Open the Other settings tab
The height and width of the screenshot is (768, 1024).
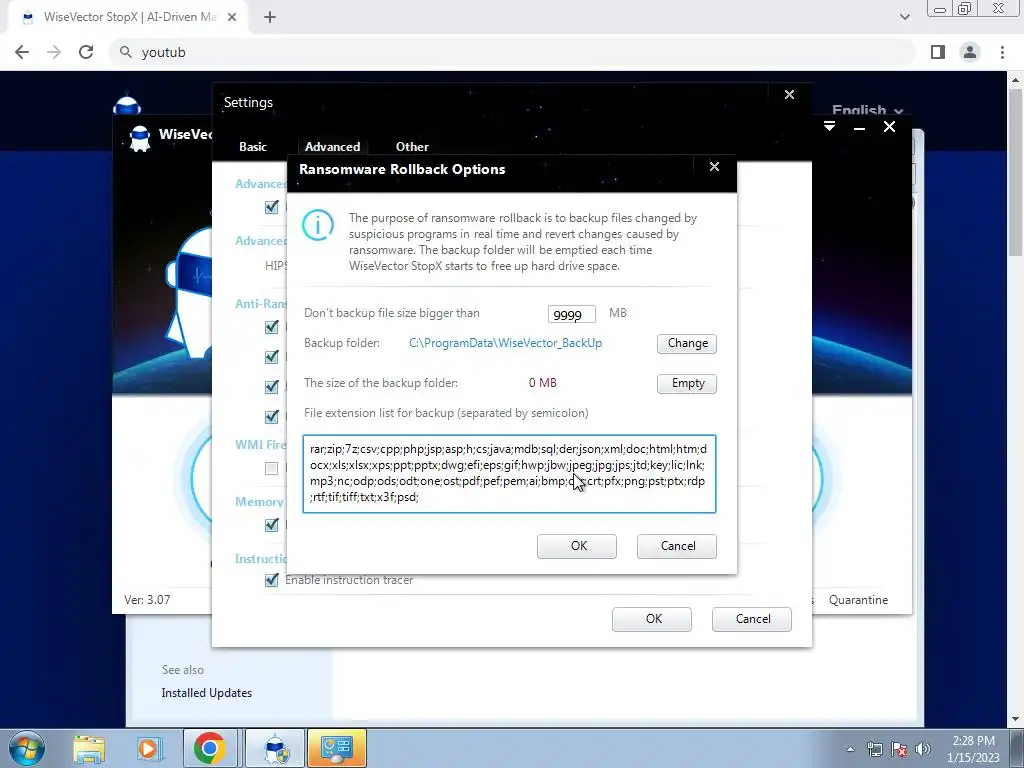[x=412, y=147]
